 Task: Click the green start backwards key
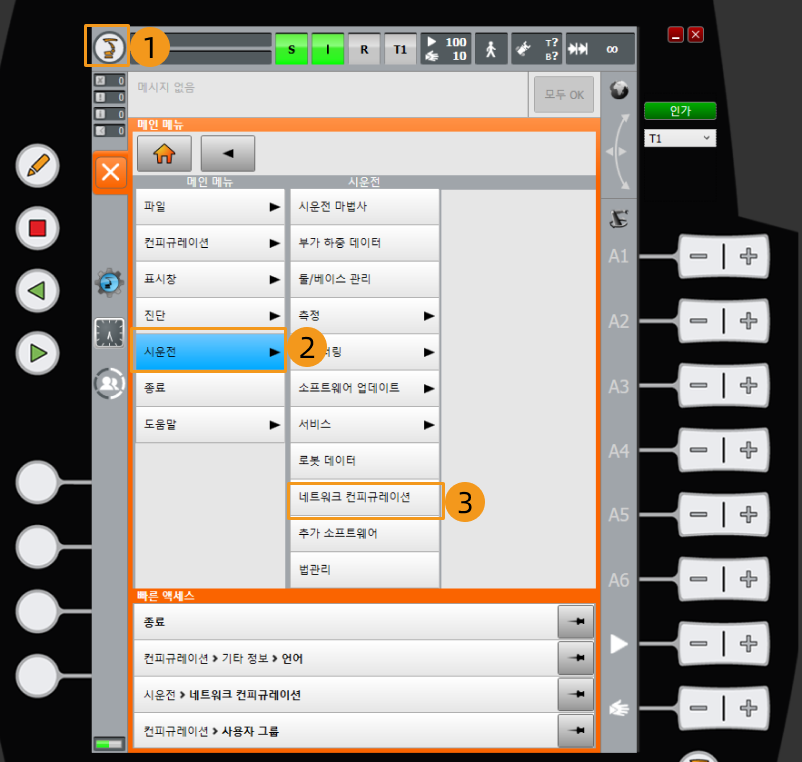pyautogui.click(x=37, y=290)
